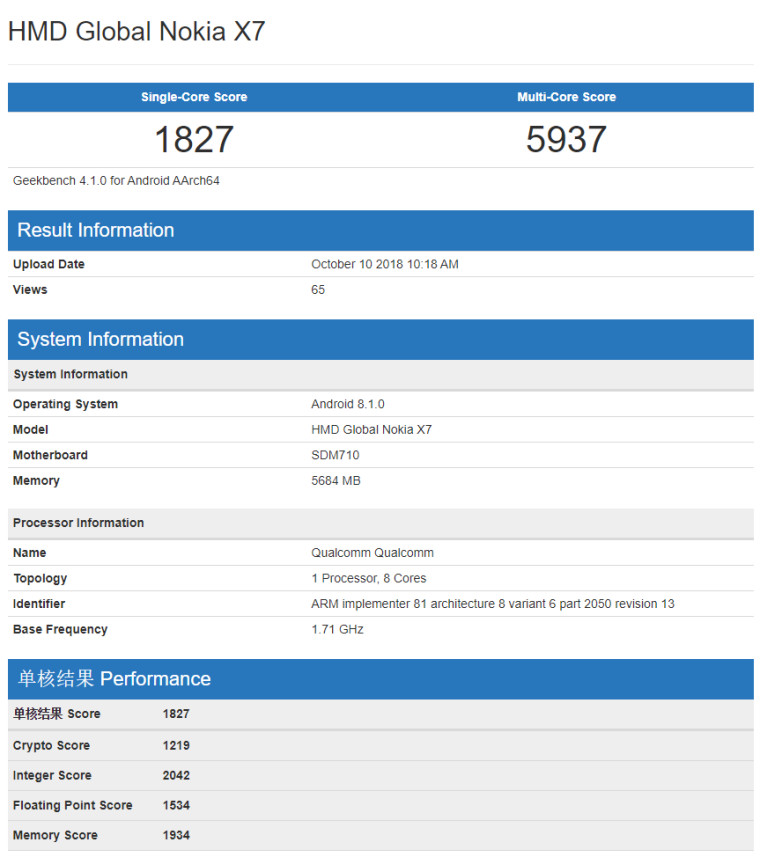Select the Multi-Core Score header
This screenshot has height=857, width=760.
pos(567,97)
